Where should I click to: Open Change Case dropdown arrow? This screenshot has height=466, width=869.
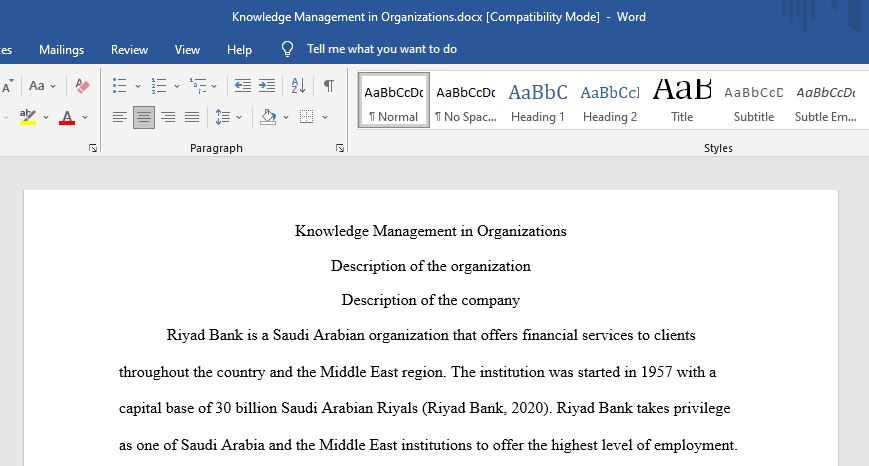pos(53,86)
